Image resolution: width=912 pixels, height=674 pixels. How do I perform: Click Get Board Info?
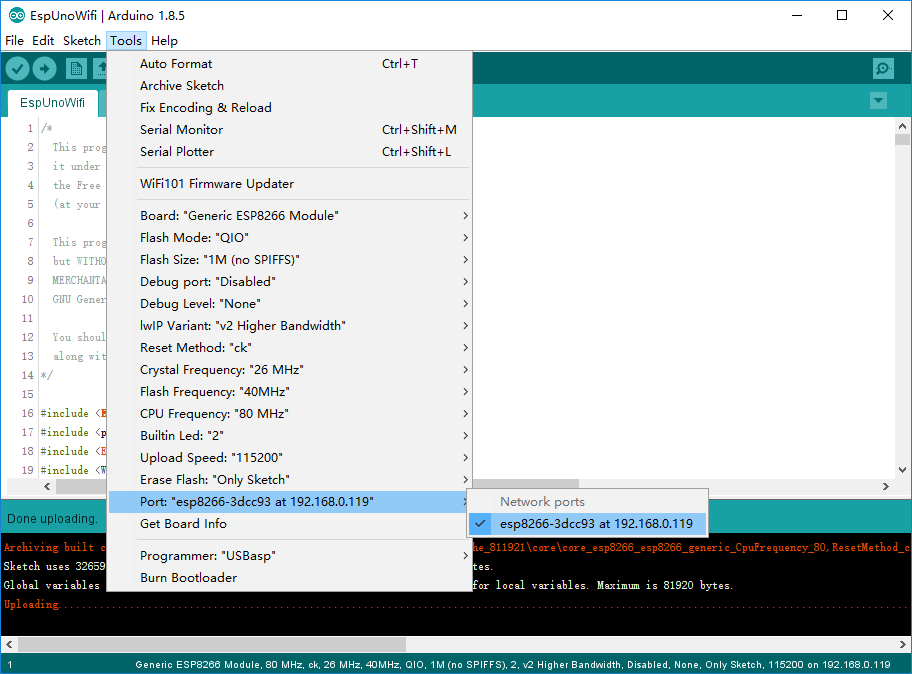pyautogui.click(x=183, y=523)
